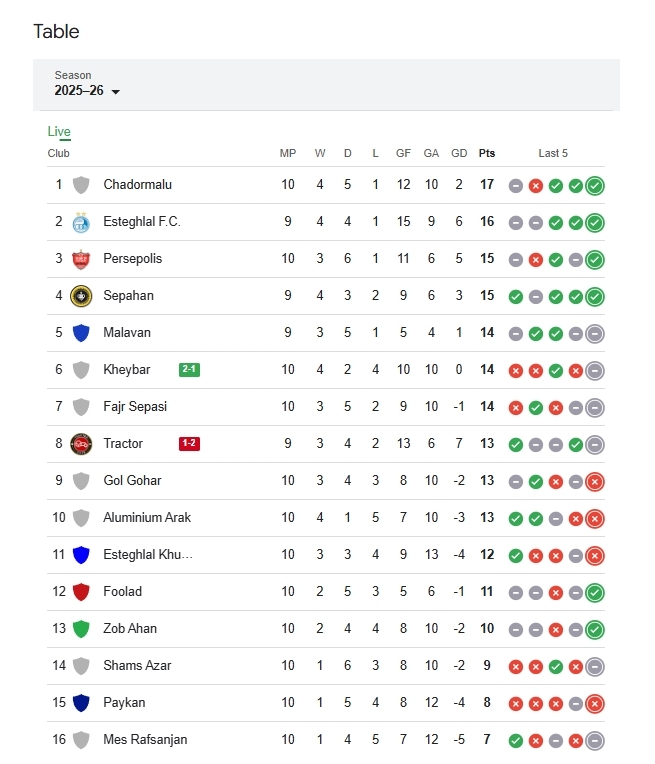Open the Mes Rafsanjan team link

pyautogui.click(x=145, y=740)
